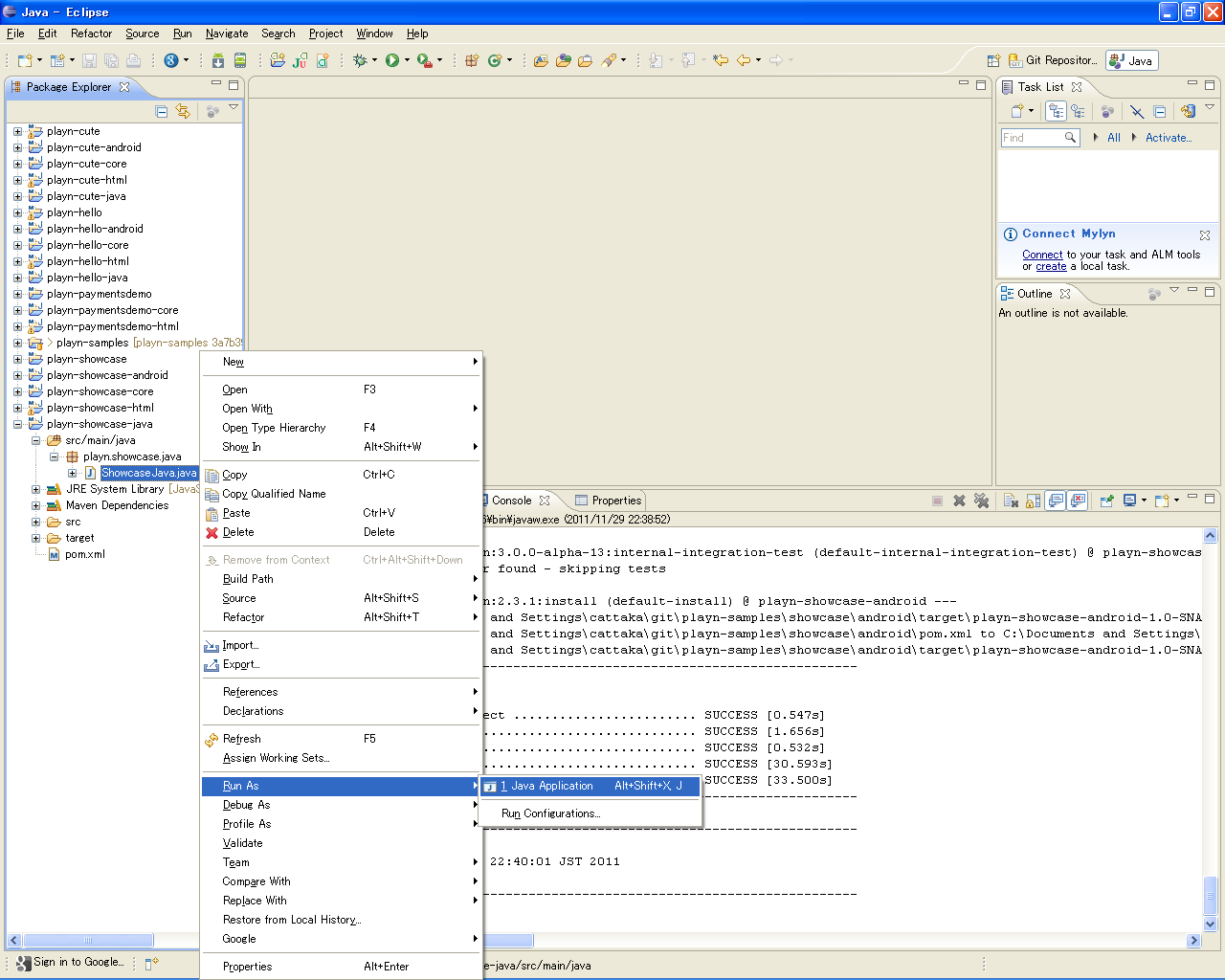Viewport: 1225px width, 980px height.
Task: Collapse the src/main/java source folder
Action: click(35, 441)
